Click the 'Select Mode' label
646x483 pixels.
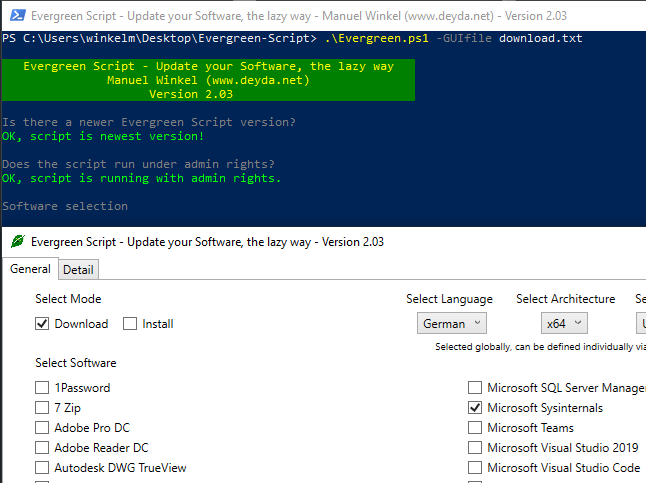68,299
